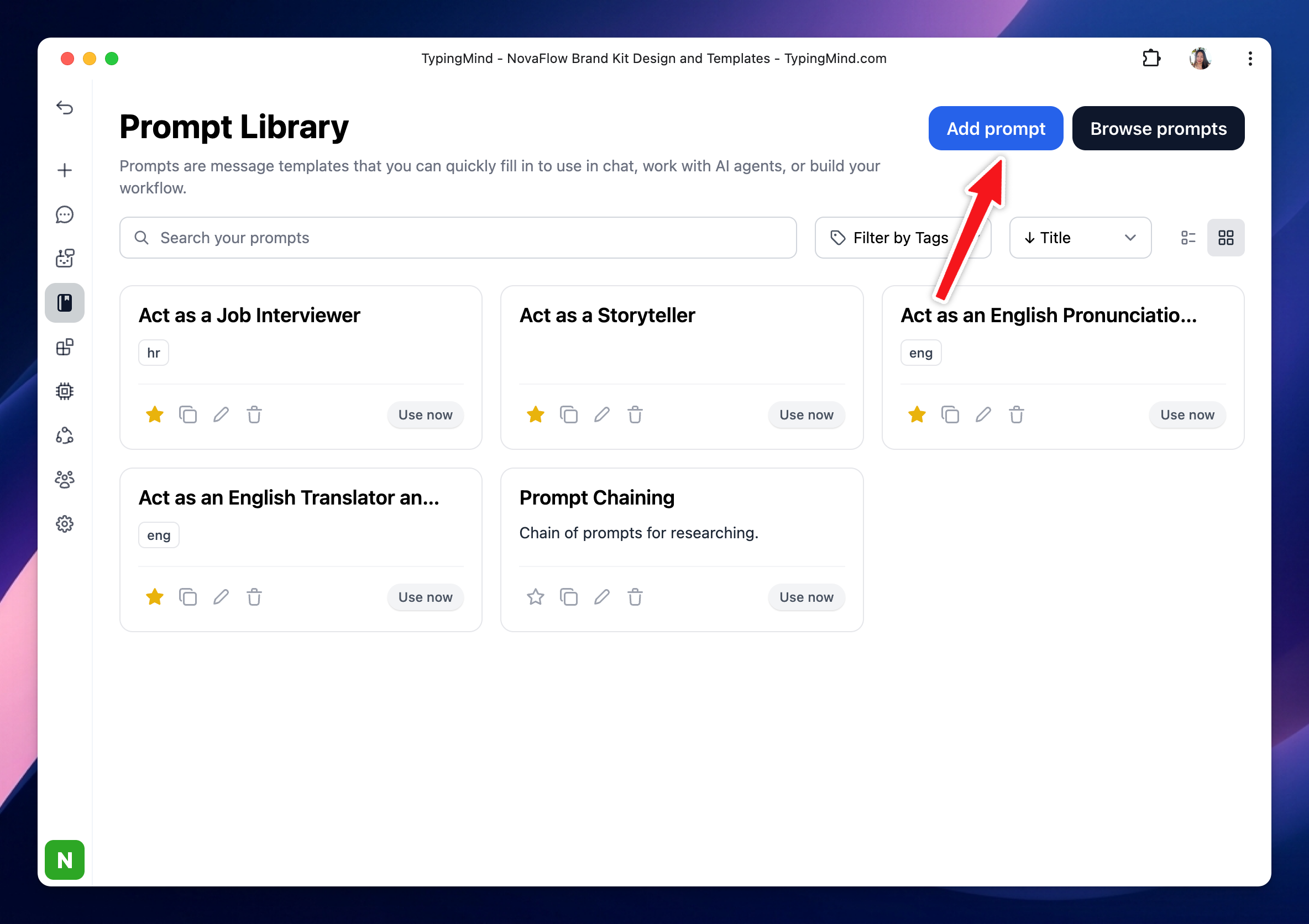Favorite the Prompt Chaining prompt

535,597
